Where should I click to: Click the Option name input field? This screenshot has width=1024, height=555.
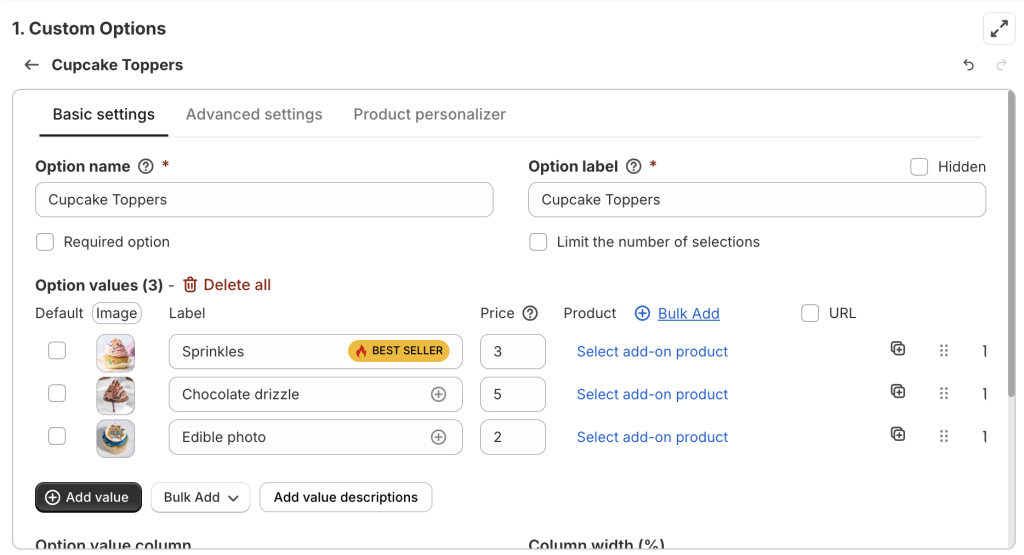[264, 200]
